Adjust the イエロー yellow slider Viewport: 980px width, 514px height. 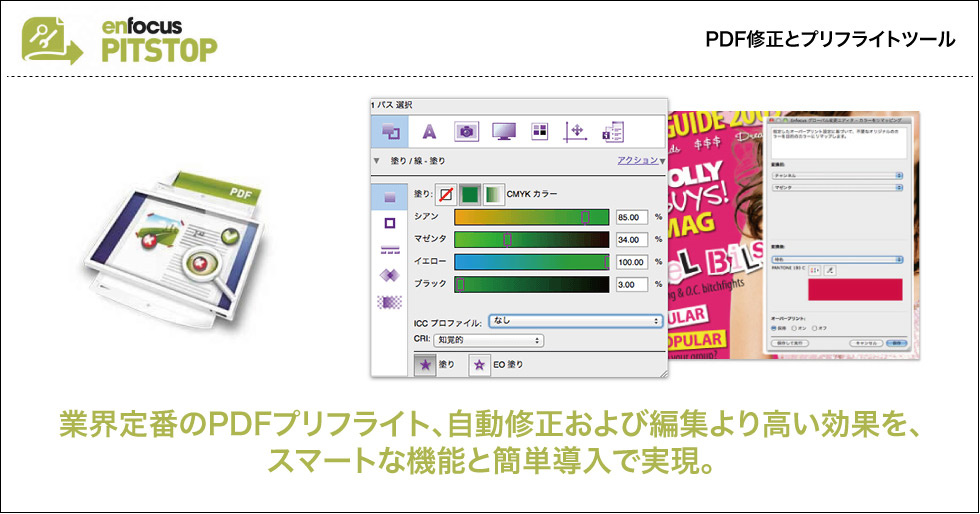531,262
